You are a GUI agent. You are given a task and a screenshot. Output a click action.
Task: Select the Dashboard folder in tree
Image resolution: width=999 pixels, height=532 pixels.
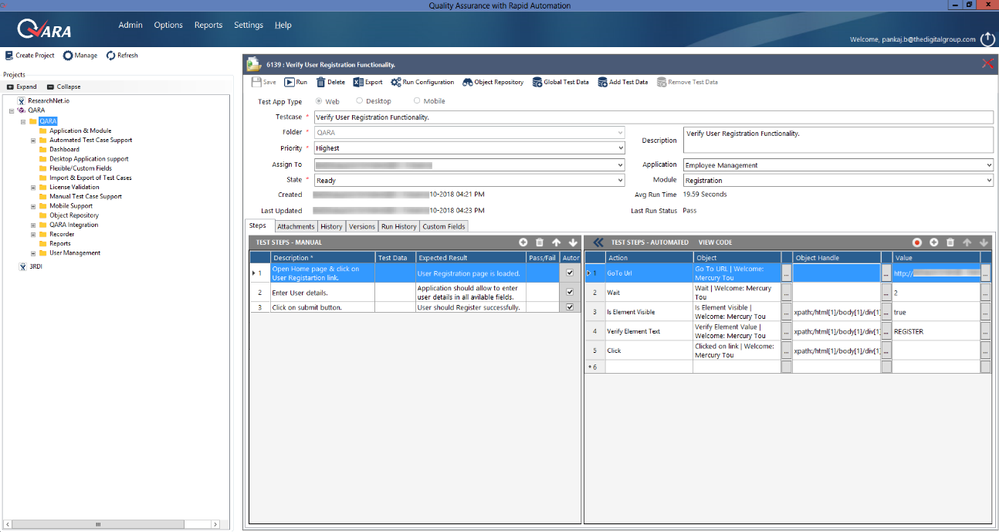[64, 150]
